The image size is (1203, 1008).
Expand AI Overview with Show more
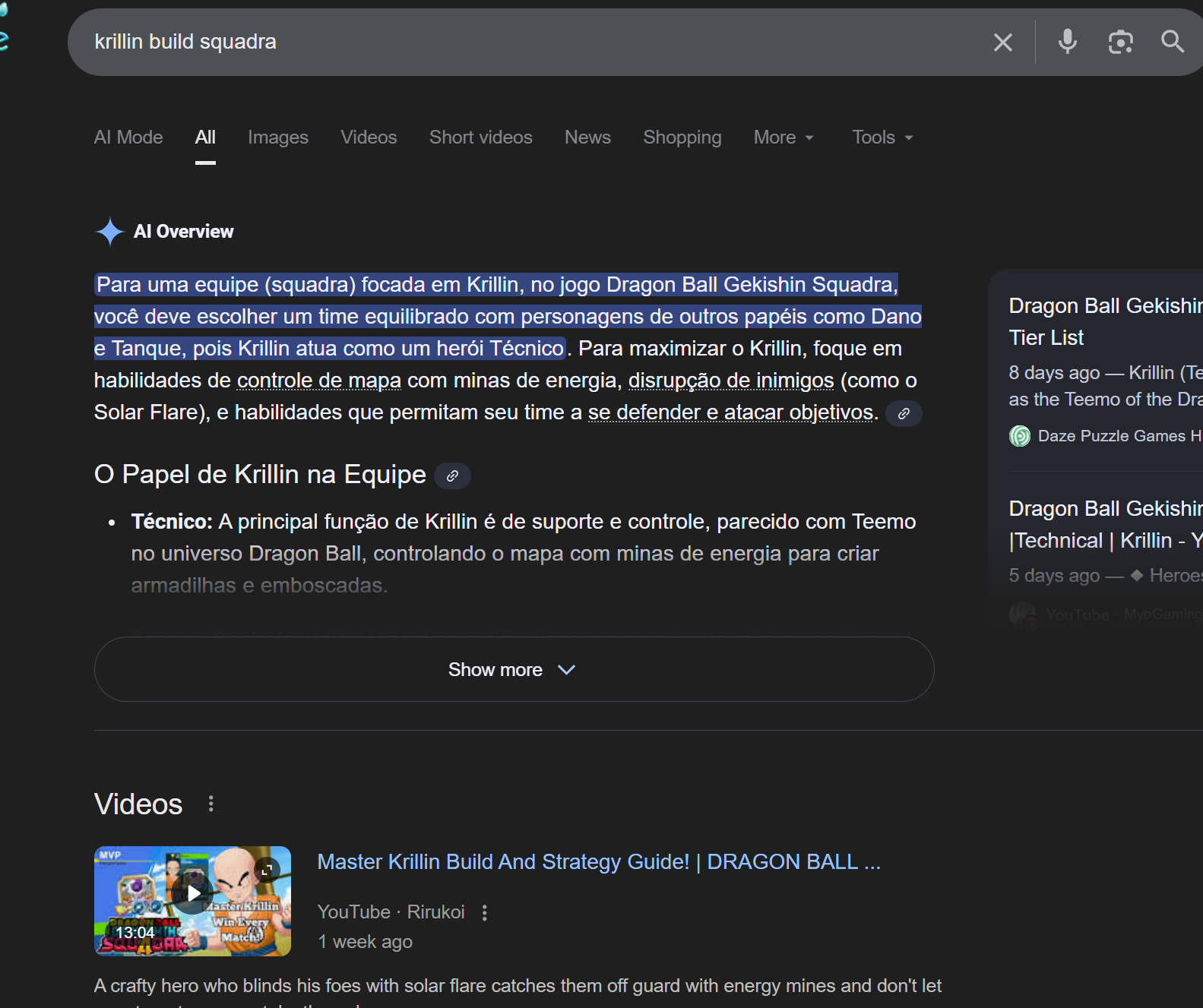(514, 669)
